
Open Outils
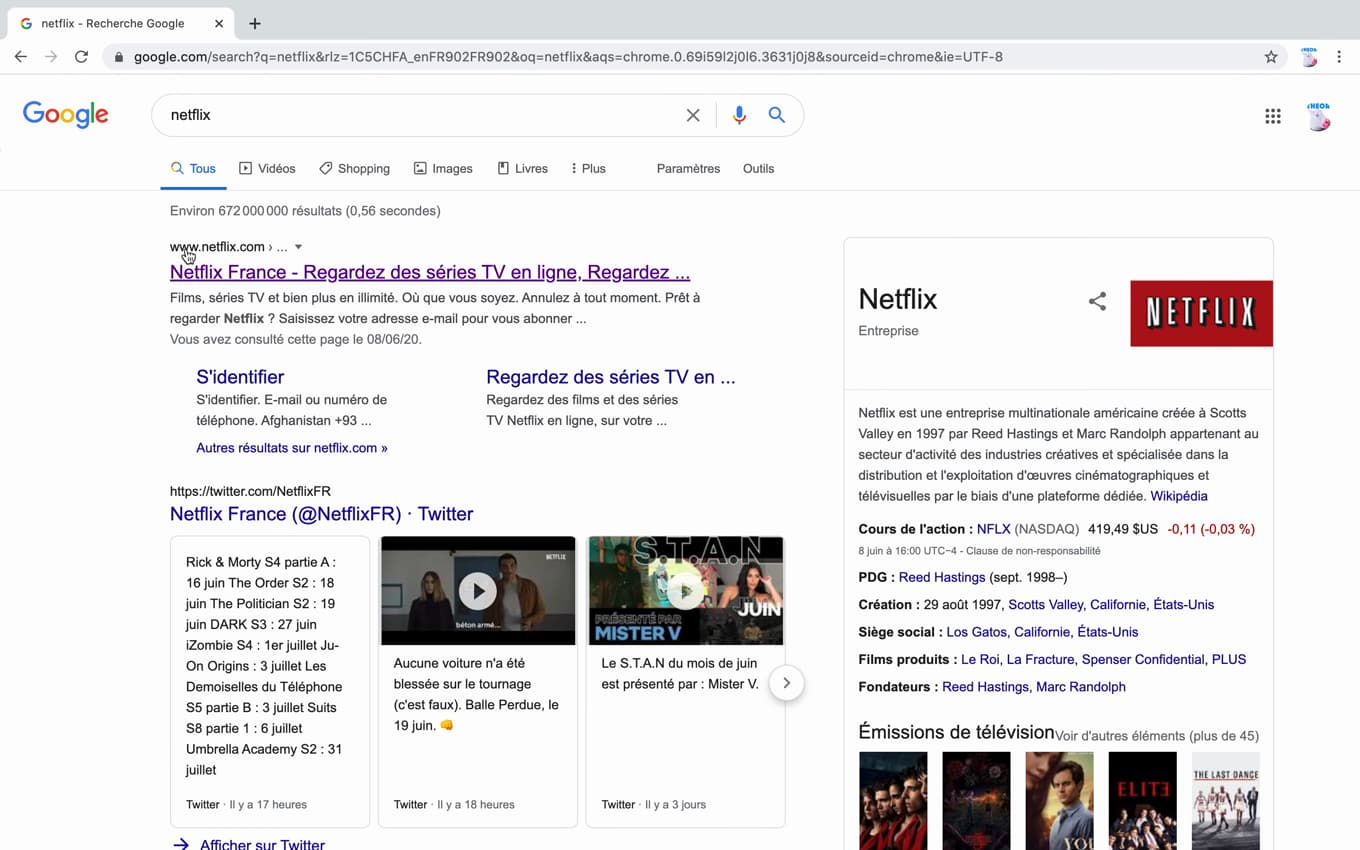coord(758,169)
